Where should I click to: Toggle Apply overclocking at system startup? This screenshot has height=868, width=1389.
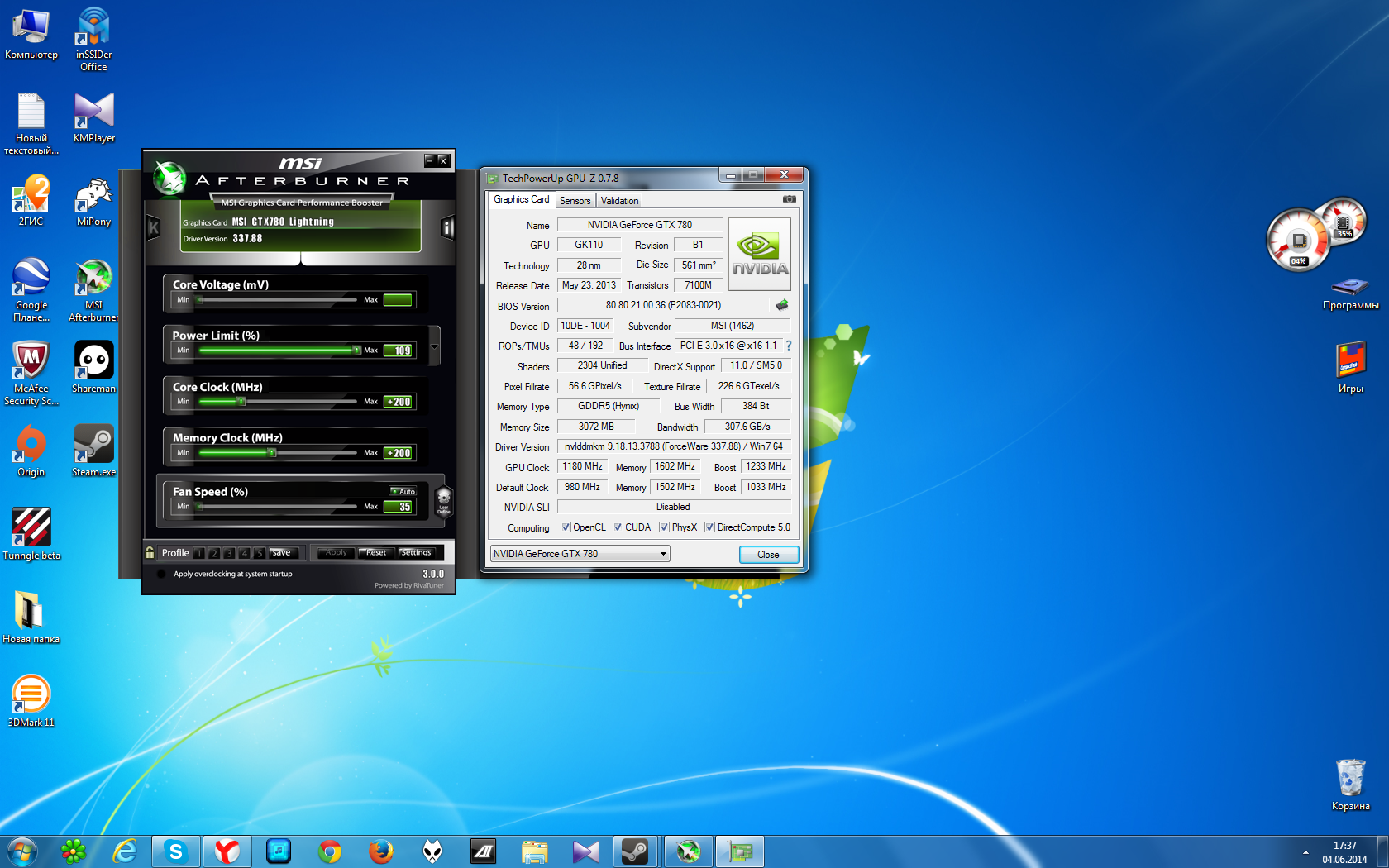tap(161, 574)
